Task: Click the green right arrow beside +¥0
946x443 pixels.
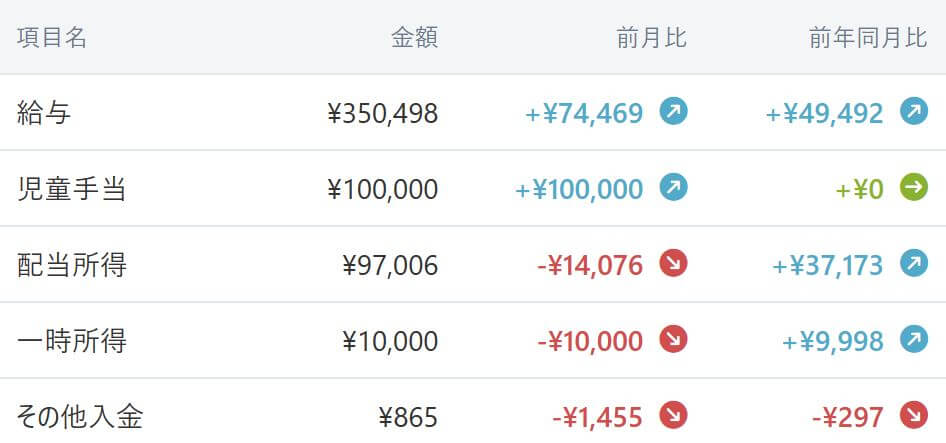Action: pos(914,188)
